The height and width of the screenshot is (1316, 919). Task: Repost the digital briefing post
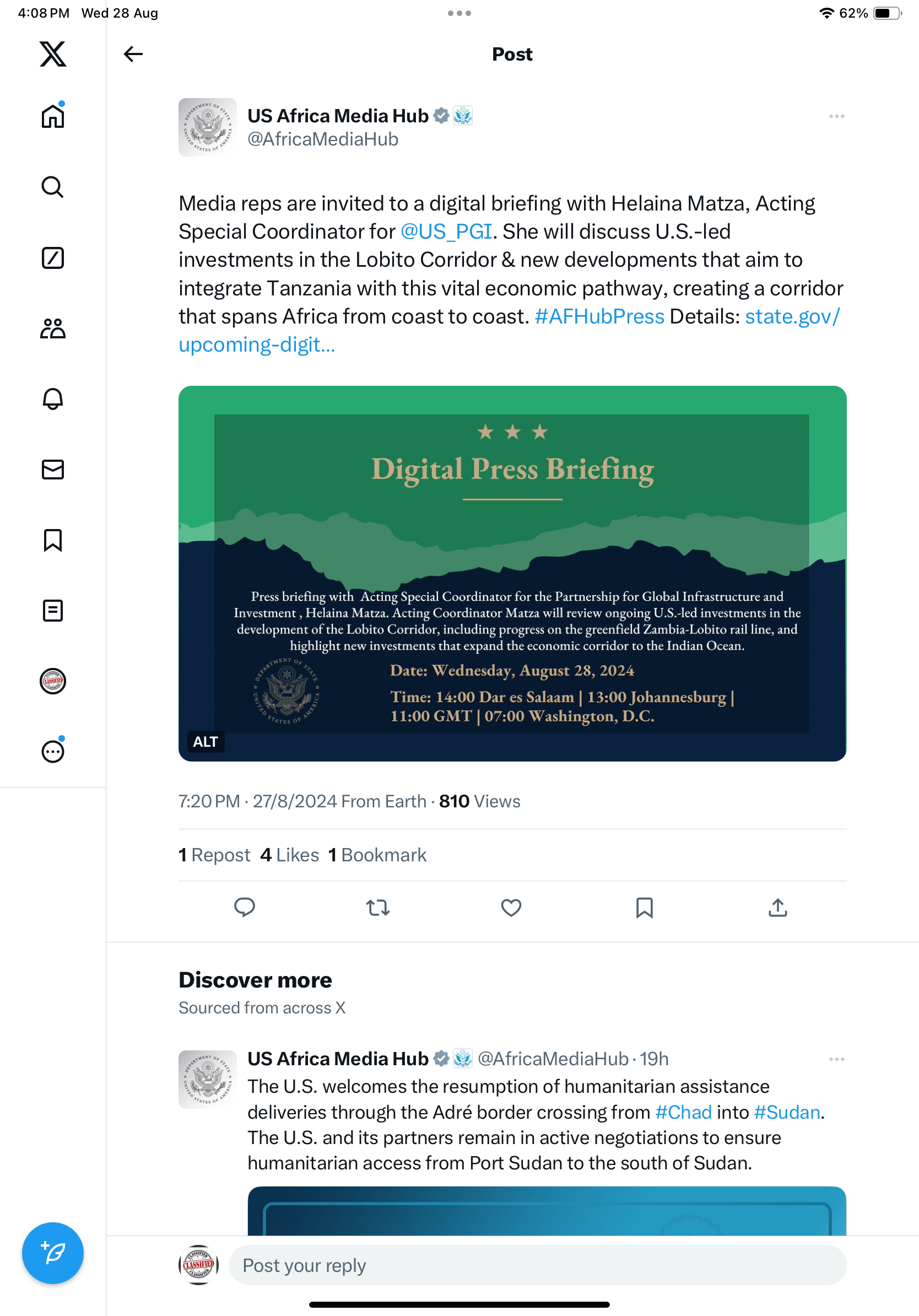377,907
